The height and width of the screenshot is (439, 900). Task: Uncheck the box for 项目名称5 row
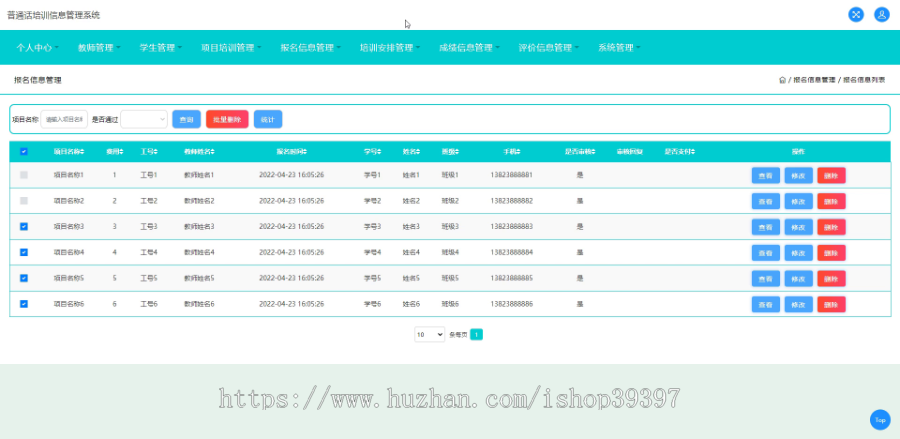pyautogui.click(x=24, y=278)
